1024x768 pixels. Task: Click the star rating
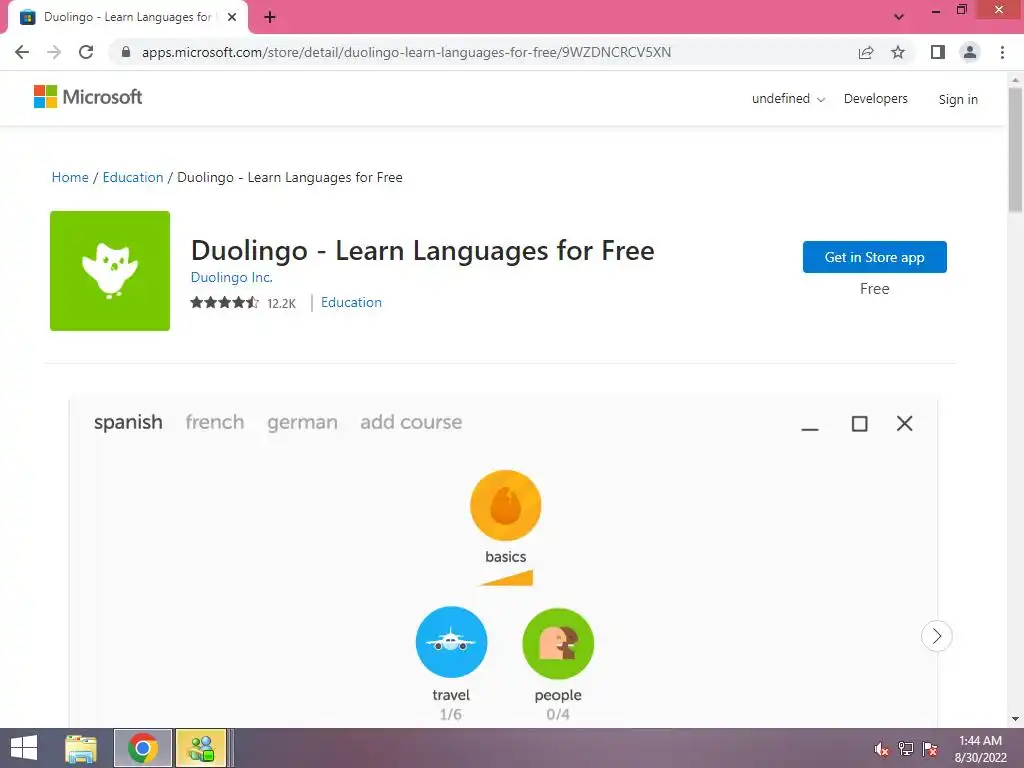225,302
